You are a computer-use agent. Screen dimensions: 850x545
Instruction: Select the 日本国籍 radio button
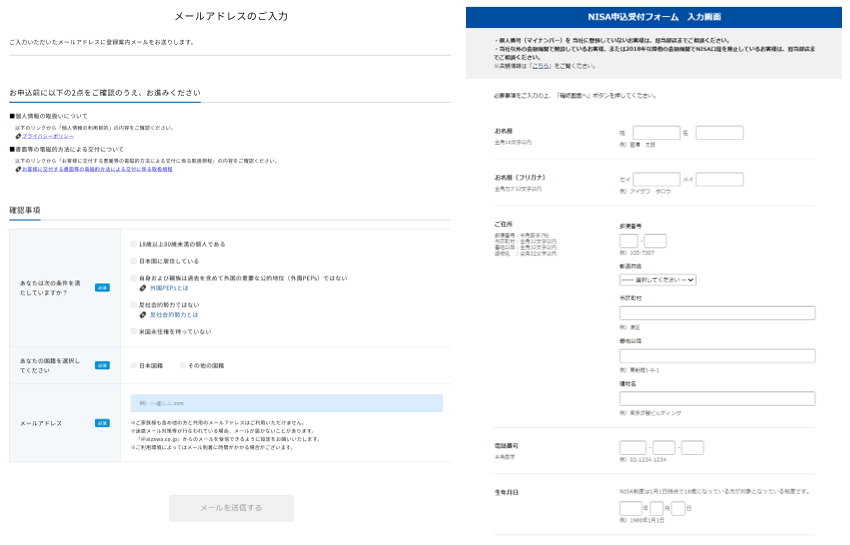point(134,366)
